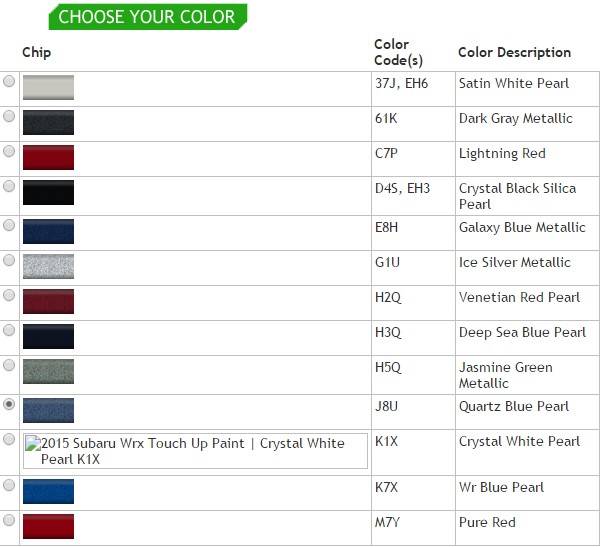The height and width of the screenshot is (547, 604).
Task: Select Lightning Red radio button
Action: 10,151
